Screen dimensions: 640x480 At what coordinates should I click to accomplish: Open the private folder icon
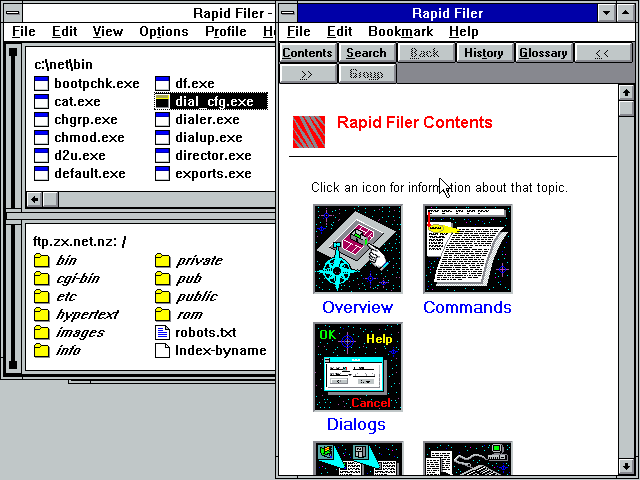point(162,260)
